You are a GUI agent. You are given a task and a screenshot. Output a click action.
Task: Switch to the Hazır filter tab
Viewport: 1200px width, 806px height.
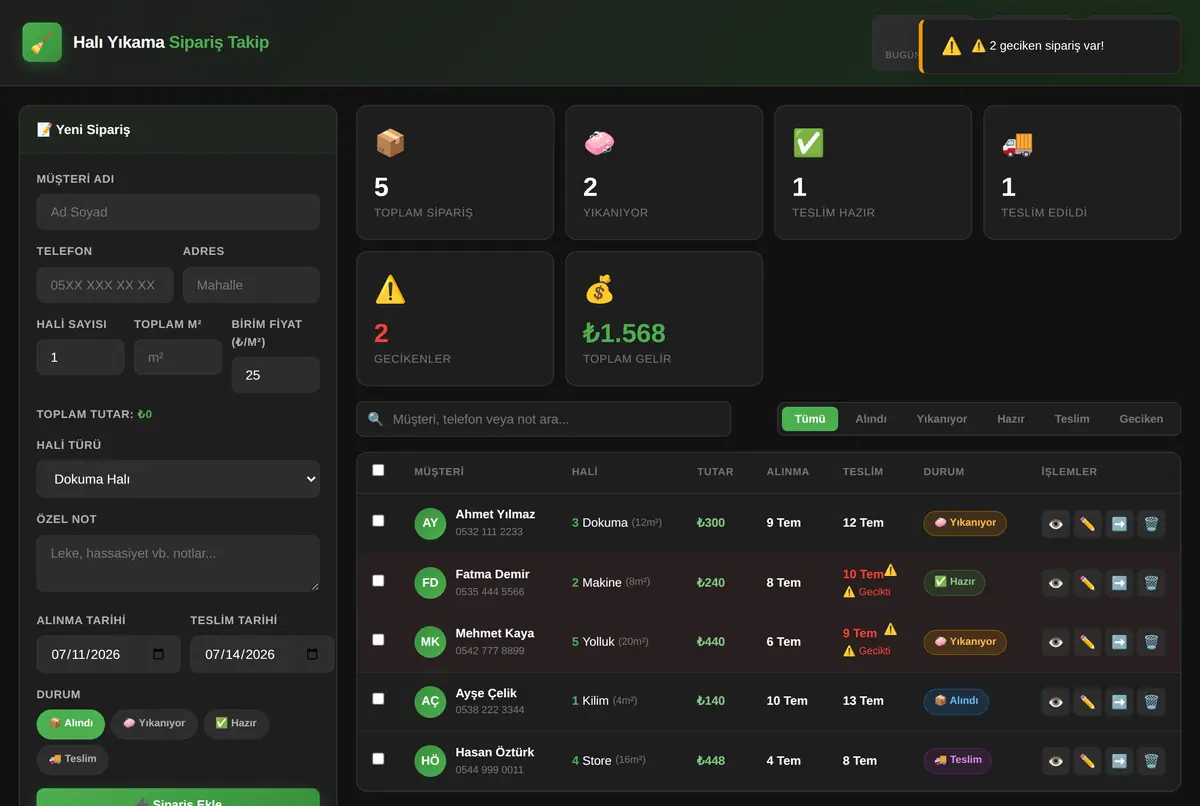1011,419
